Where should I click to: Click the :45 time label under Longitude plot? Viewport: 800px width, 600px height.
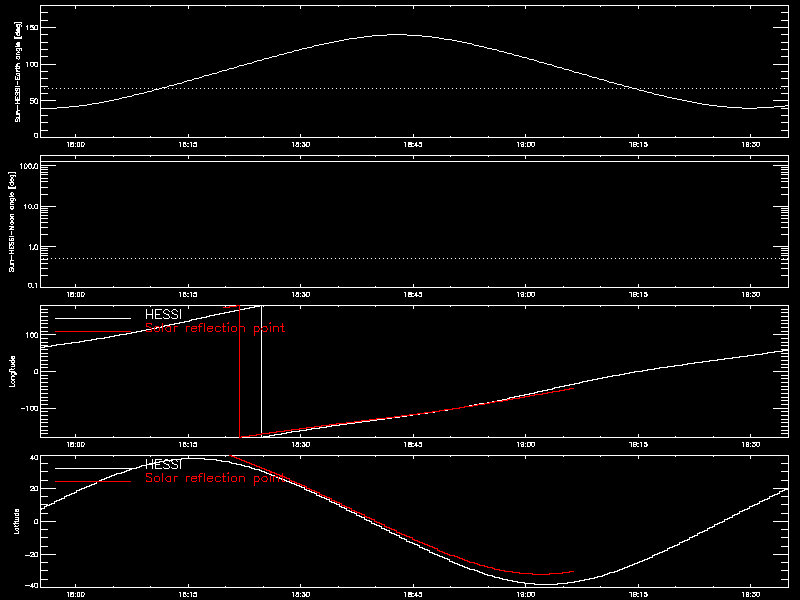(x=413, y=444)
